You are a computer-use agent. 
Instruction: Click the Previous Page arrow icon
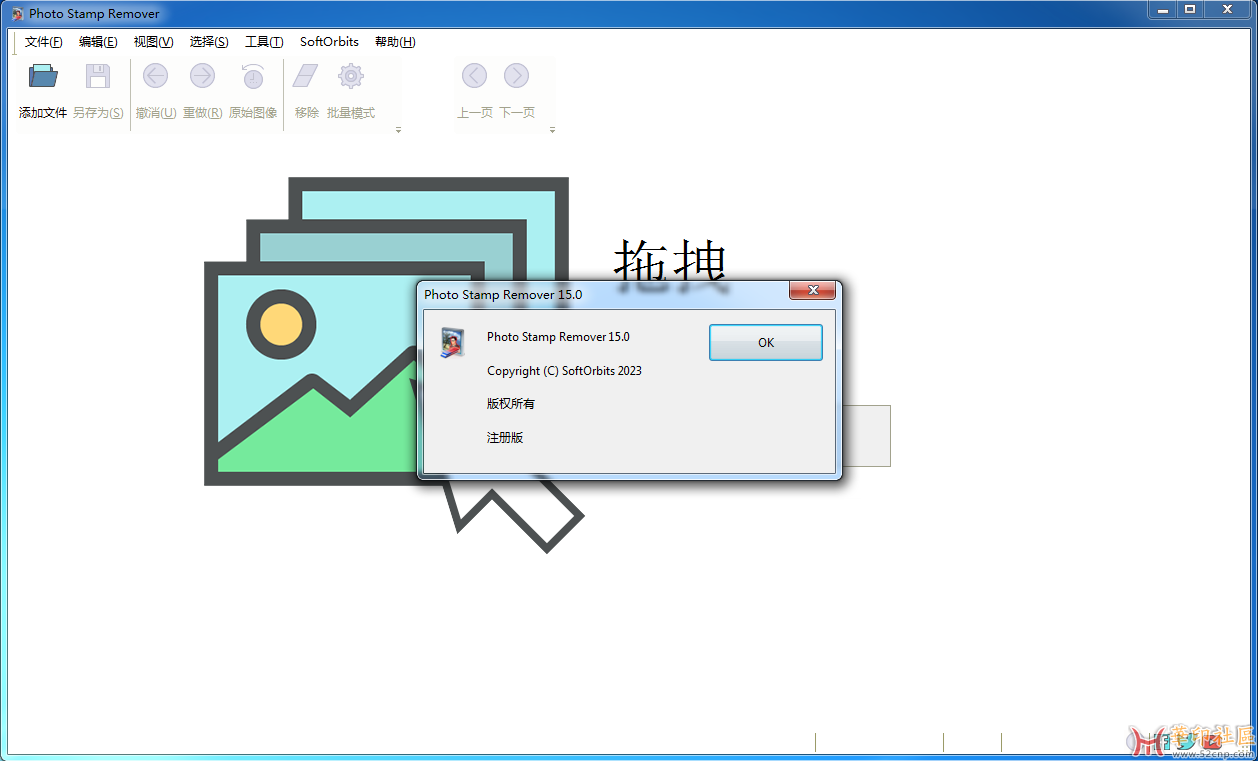(474, 76)
